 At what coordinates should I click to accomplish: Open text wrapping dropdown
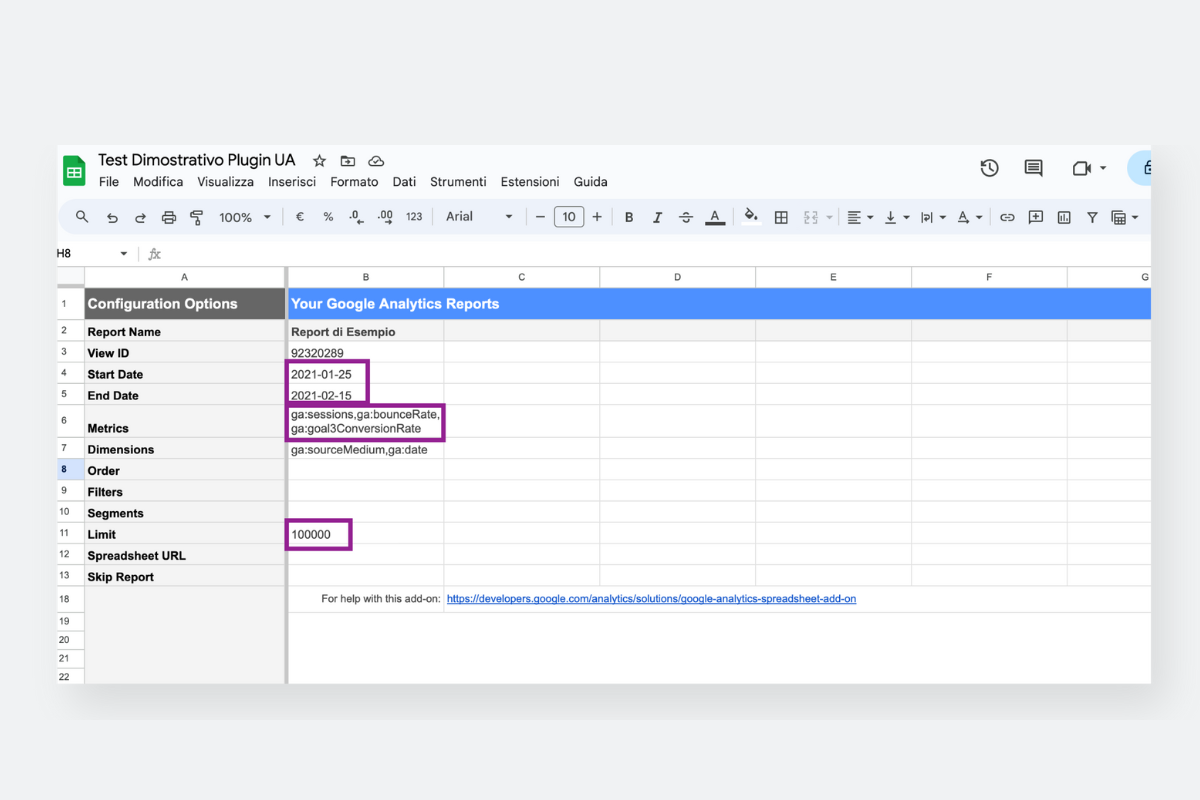click(x=932, y=217)
